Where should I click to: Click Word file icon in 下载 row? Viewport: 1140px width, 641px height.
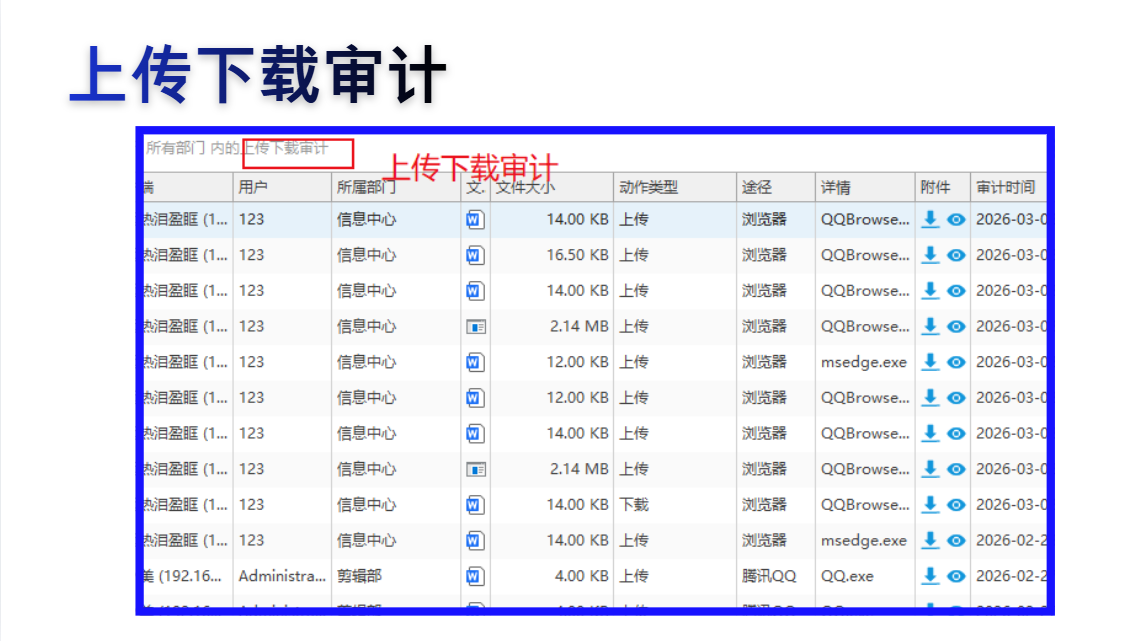[x=475, y=504]
